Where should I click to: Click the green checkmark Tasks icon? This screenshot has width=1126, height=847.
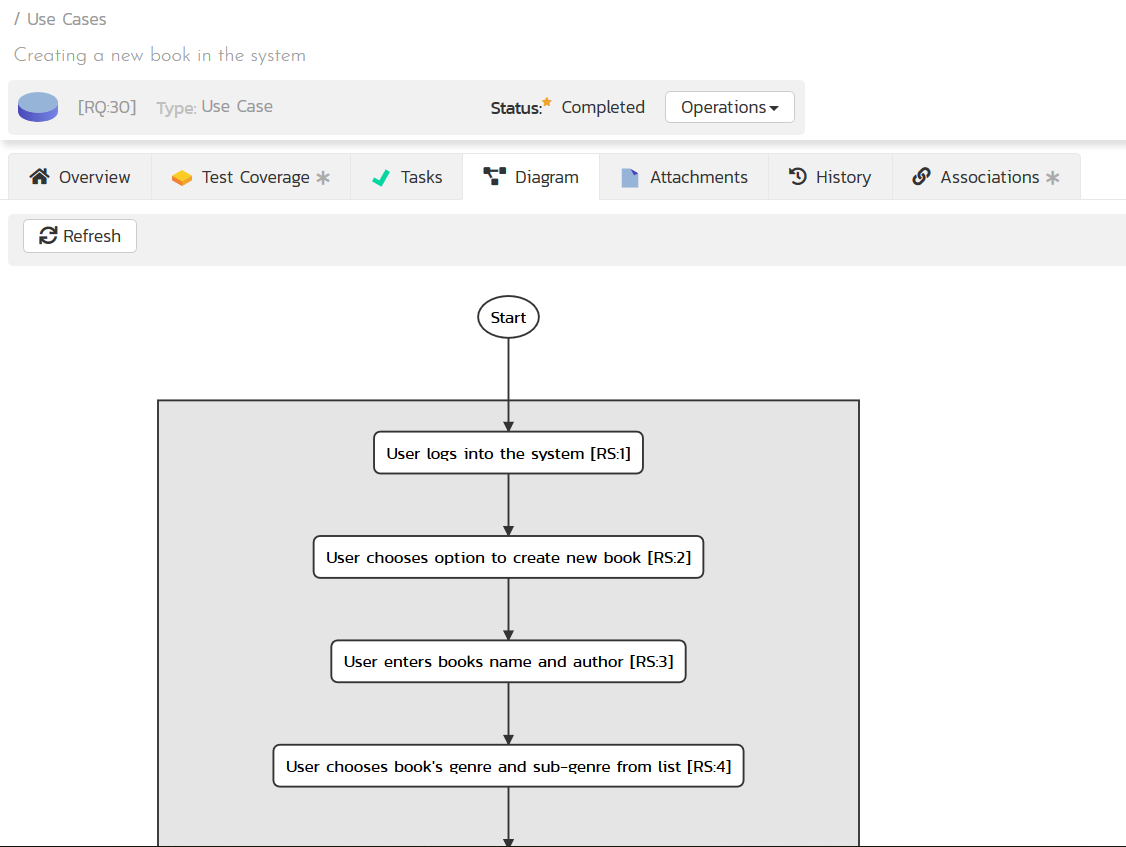(x=380, y=177)
